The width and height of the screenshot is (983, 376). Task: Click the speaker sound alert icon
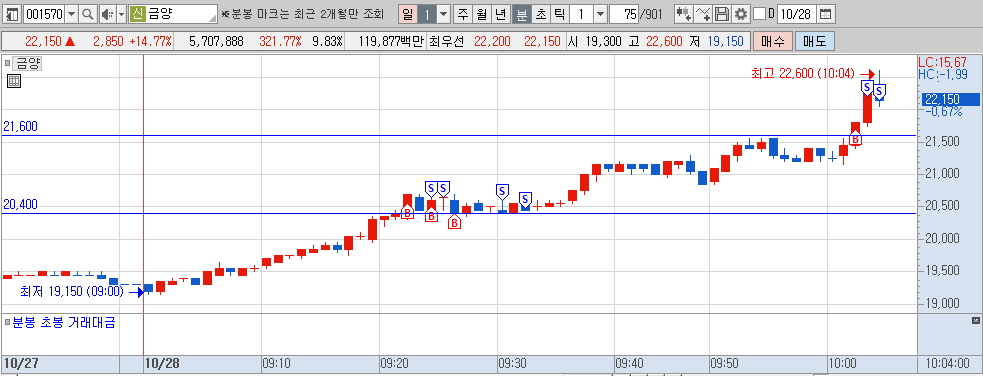click(107, 14)
